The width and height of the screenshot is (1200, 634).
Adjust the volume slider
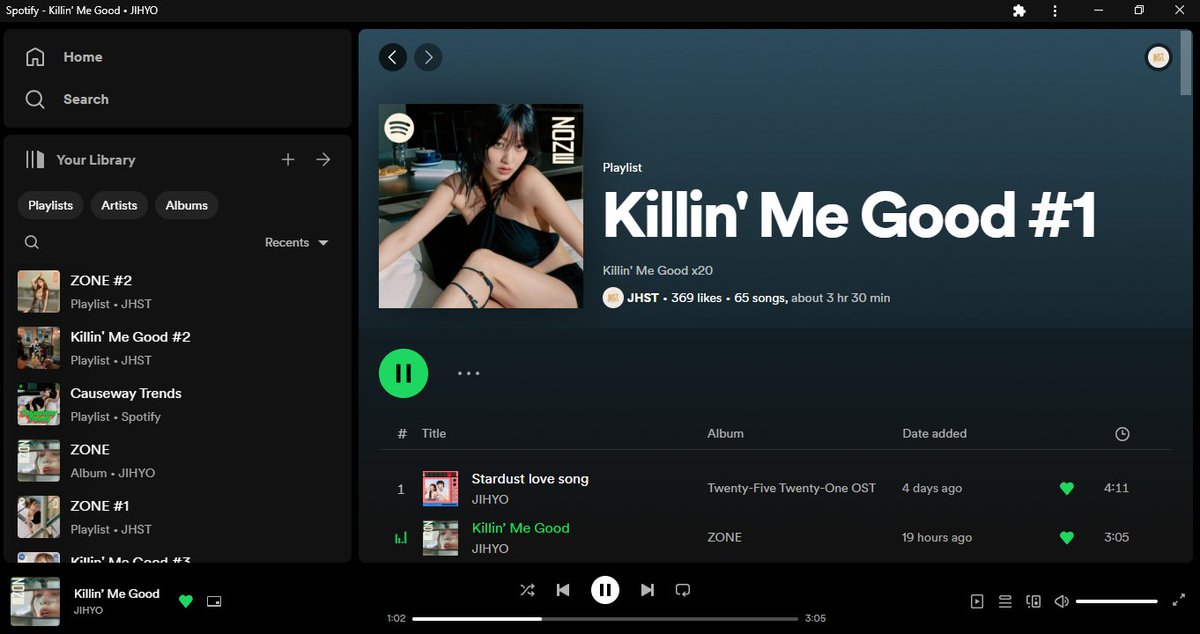click(x=1117, y=601)
